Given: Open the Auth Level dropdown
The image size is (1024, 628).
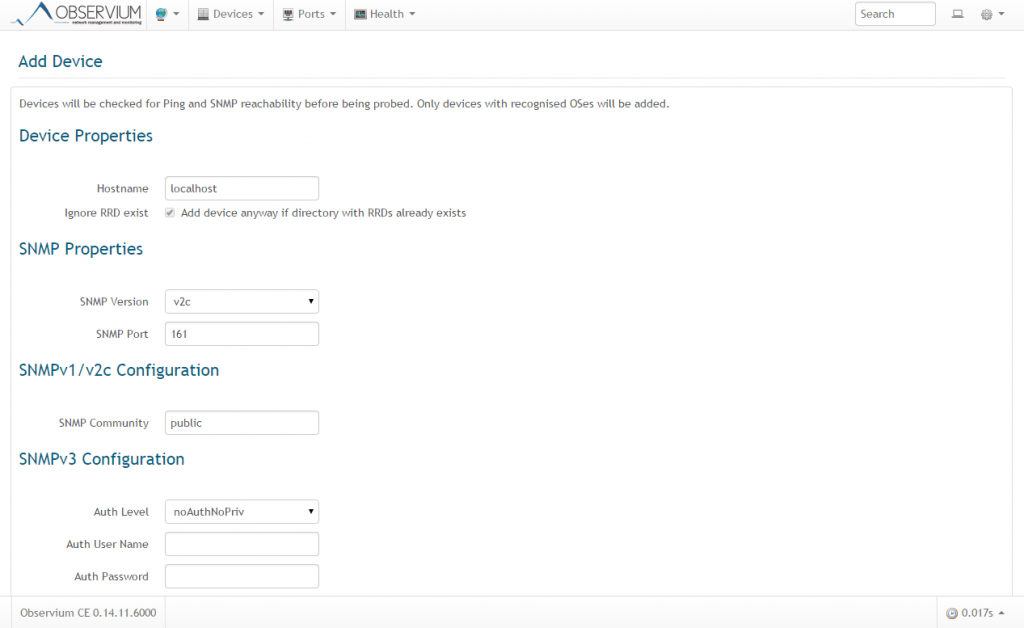Looking at the screenshot, I should click(241, 511).
